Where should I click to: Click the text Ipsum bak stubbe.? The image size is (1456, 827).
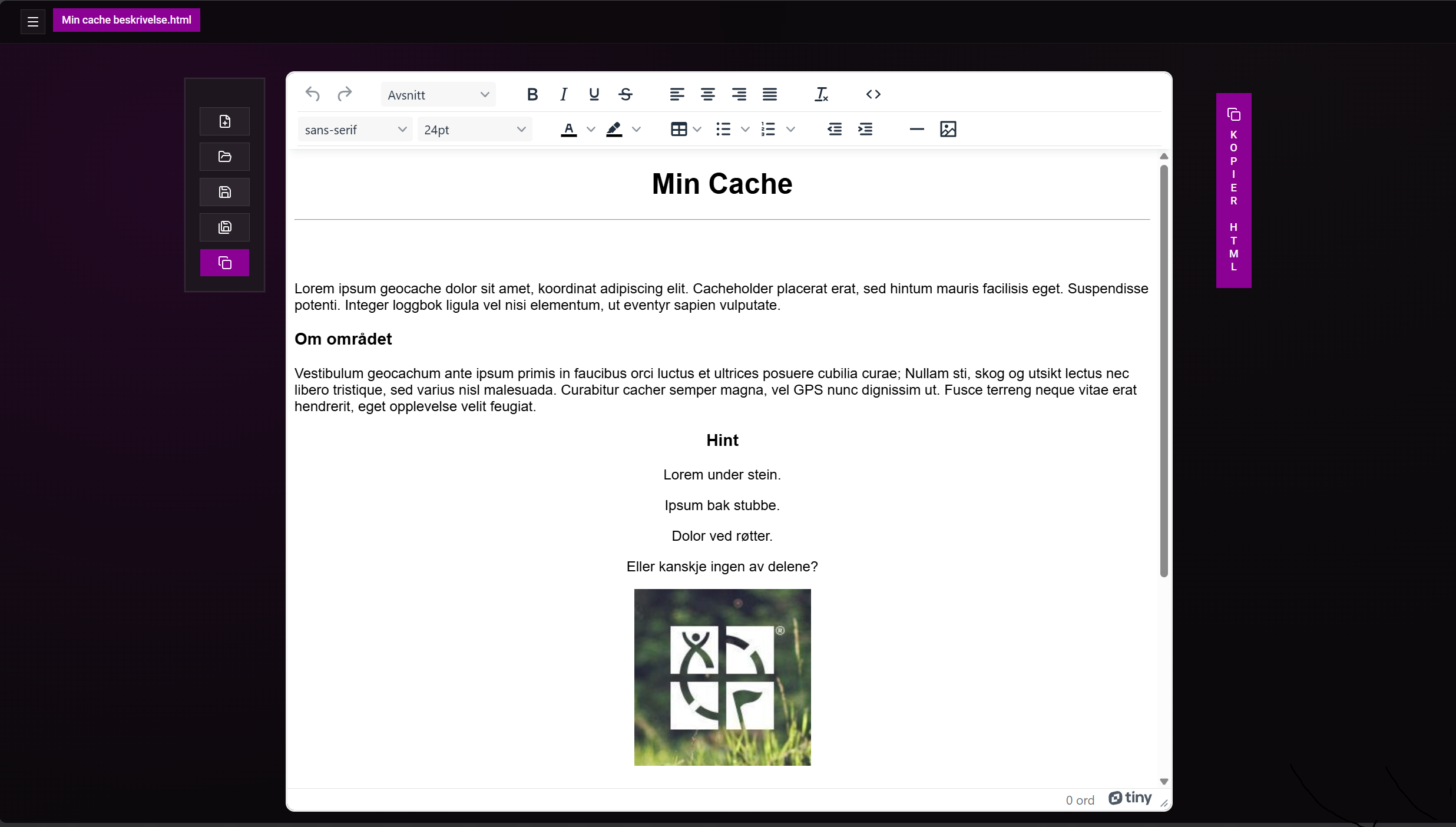click(722, 505)
